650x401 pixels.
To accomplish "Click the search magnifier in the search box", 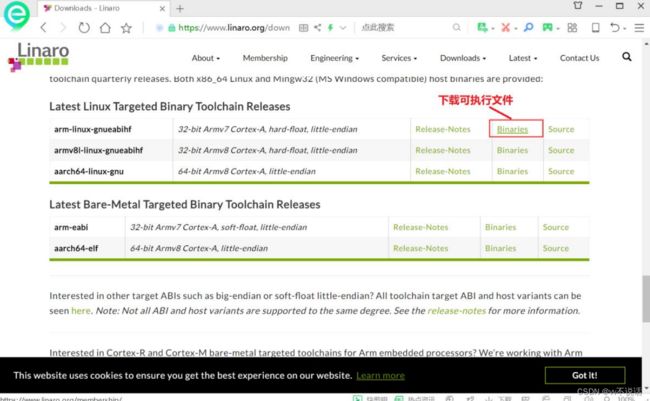I will coord(456,27).
